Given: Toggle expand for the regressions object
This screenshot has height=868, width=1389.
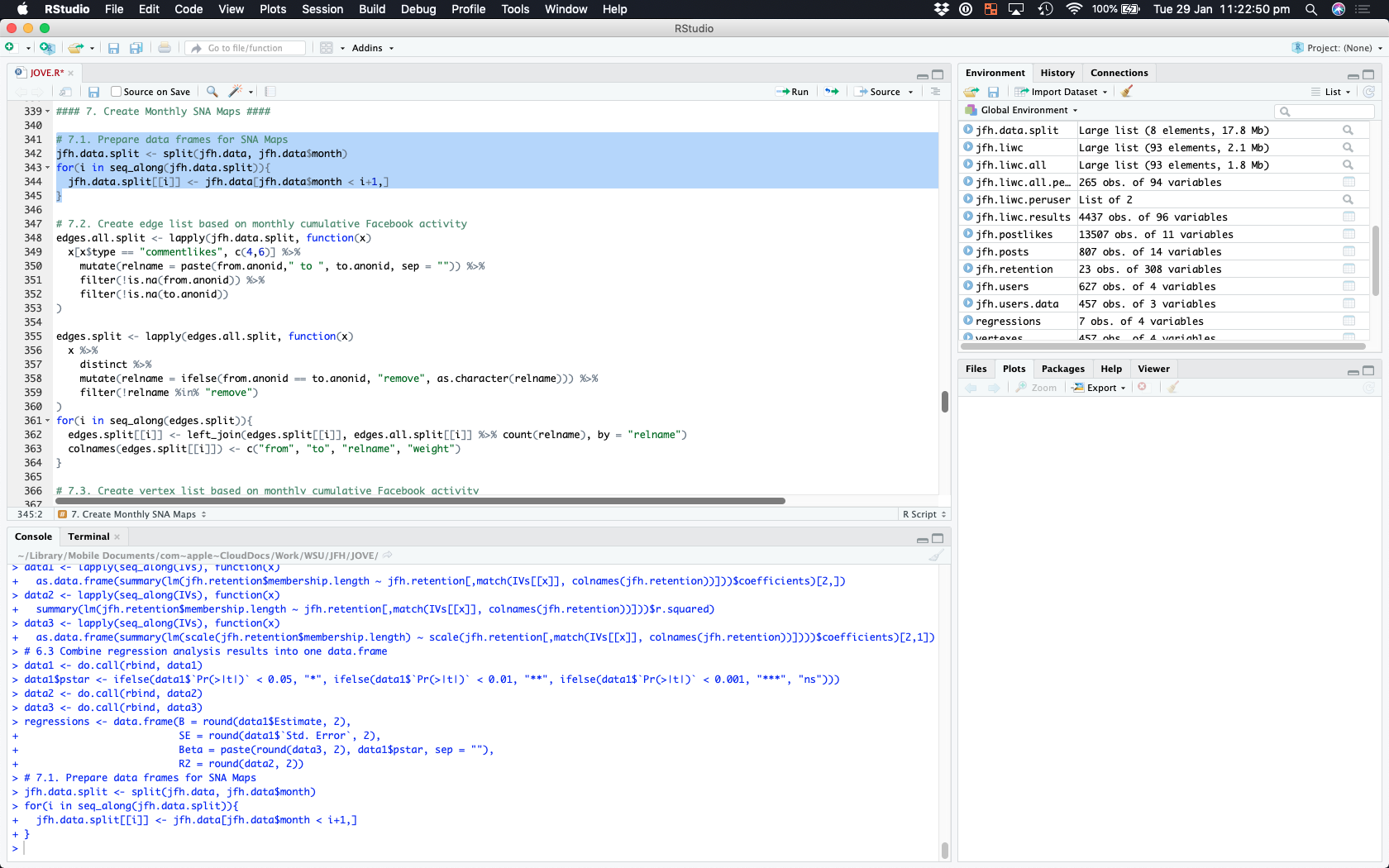Looking at the screenshot, I should 968,322.
